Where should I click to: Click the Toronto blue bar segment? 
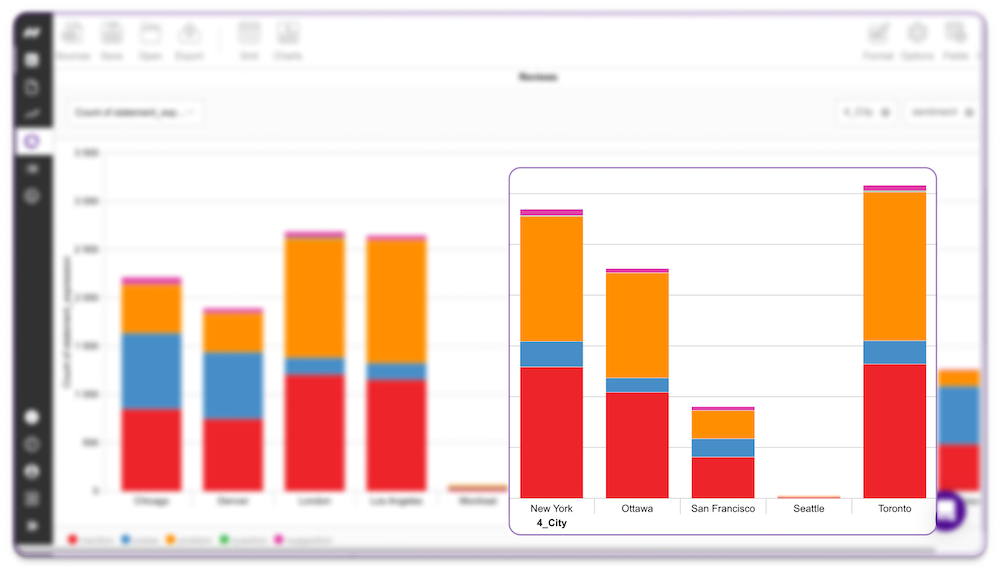point(895,353)
